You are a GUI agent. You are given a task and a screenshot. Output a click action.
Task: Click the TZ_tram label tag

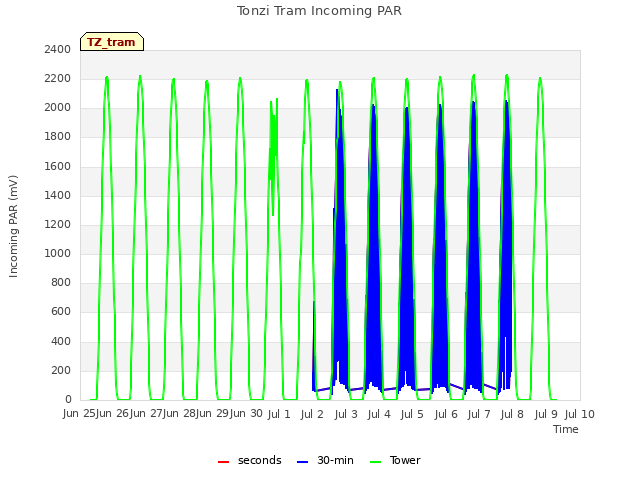(112, 42)
